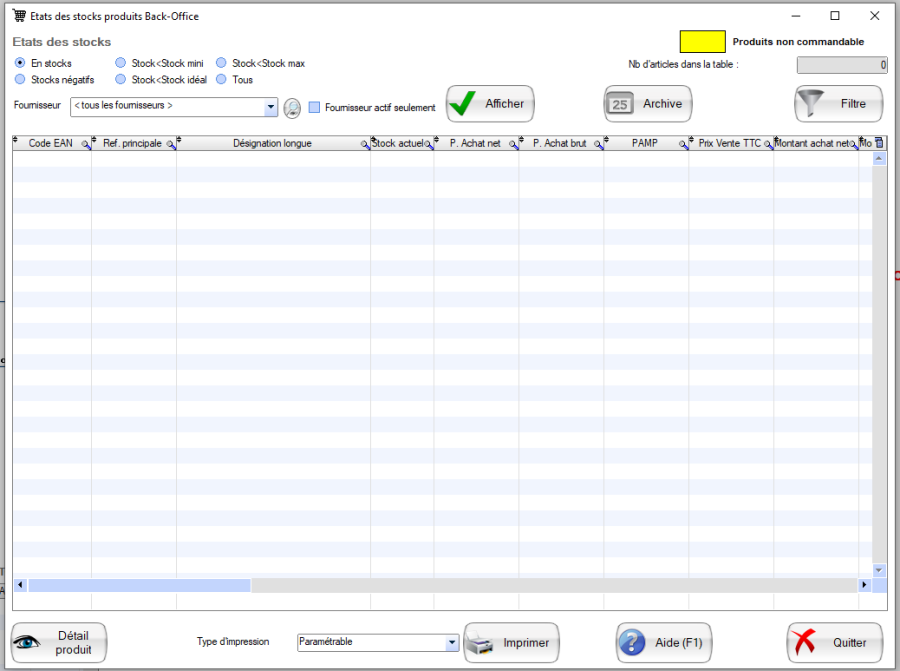The height and width of the screenshot is (671, 900).
Task: Click the grid icon at the table header's right end
Action: (878, 143)
